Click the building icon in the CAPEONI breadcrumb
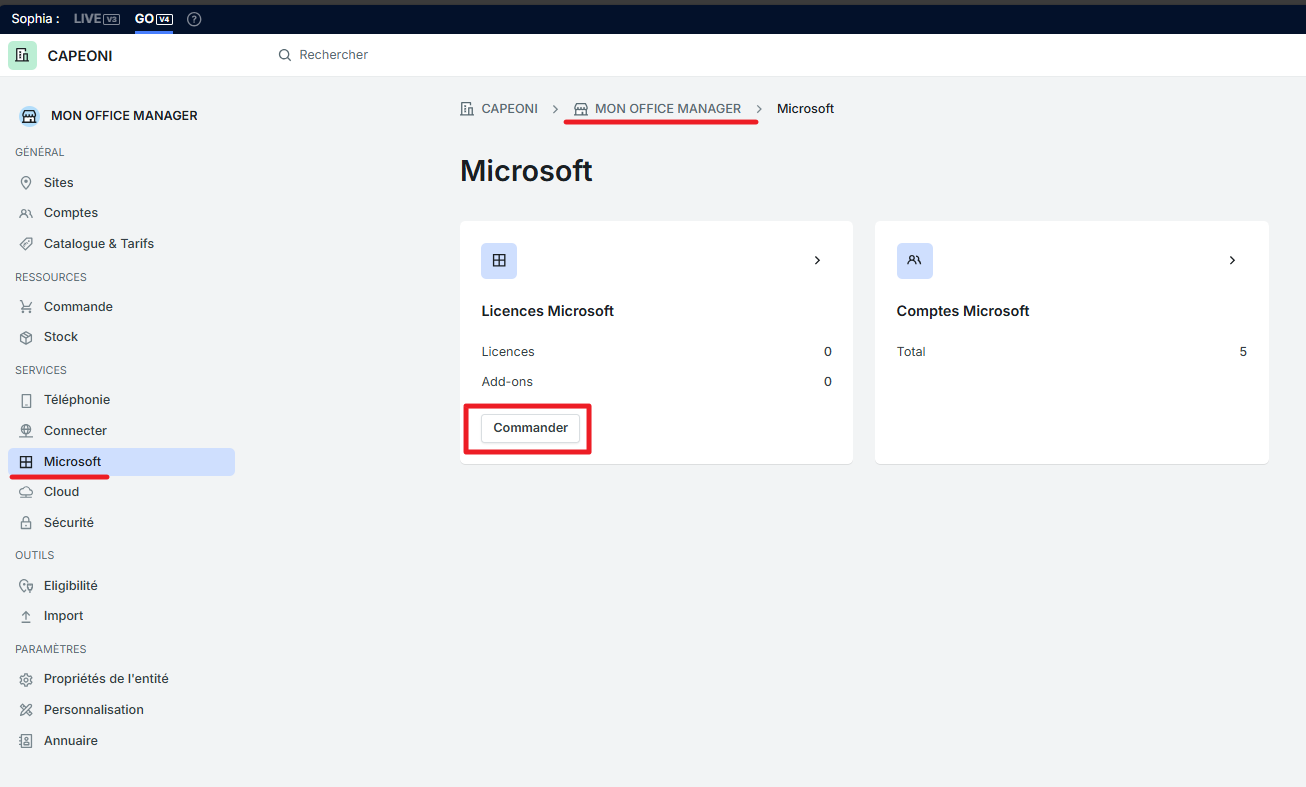Image resolution: width=1306 pixels, height=787 pixels. coord(467,109)
